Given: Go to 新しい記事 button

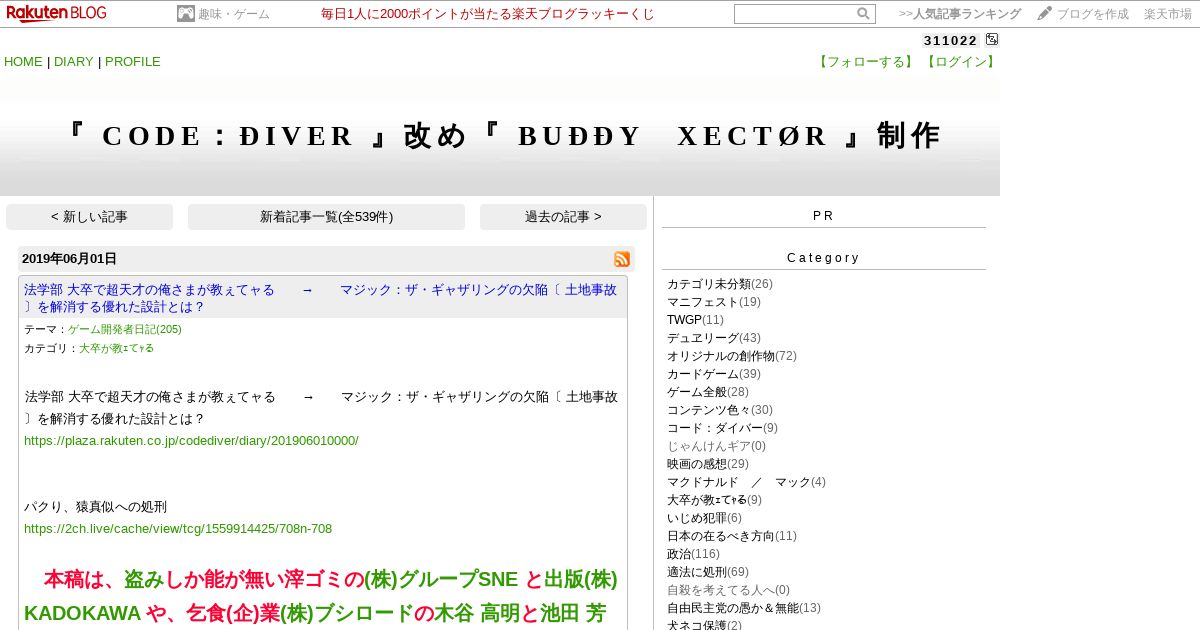Looking at the screenshot, I should (90, 217).
